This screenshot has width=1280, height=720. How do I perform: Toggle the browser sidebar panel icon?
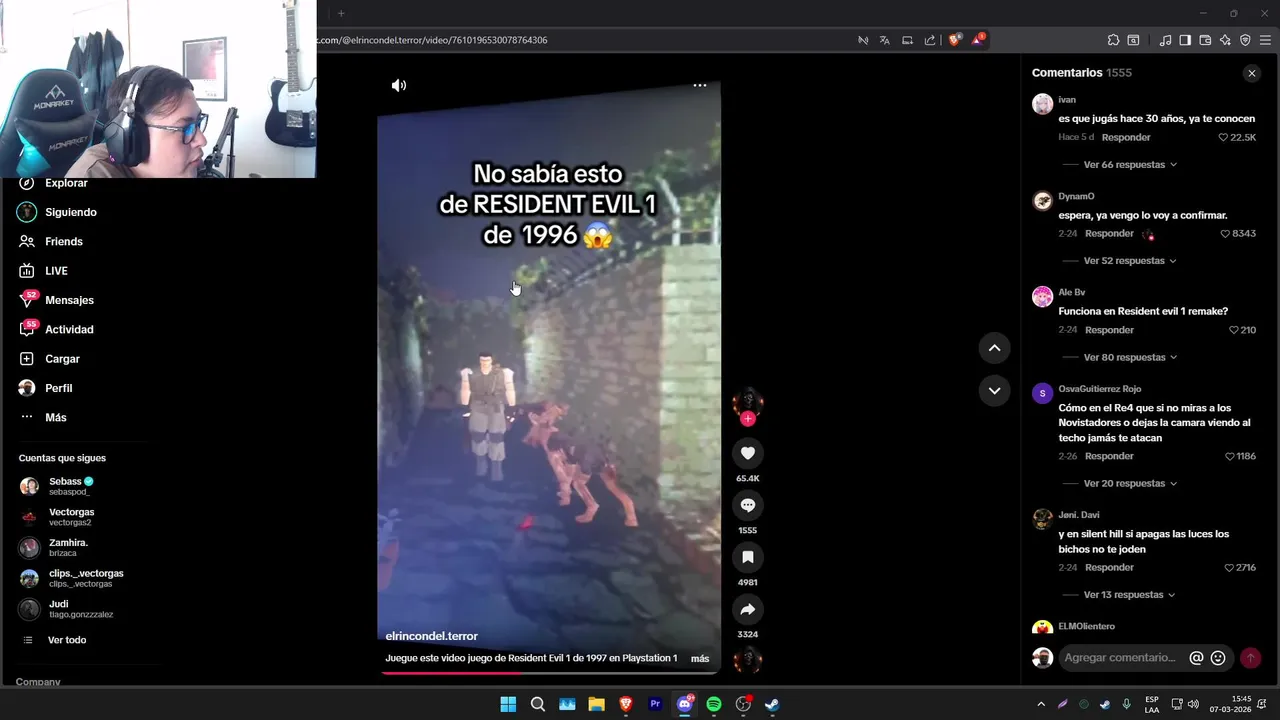(1185, 40)
